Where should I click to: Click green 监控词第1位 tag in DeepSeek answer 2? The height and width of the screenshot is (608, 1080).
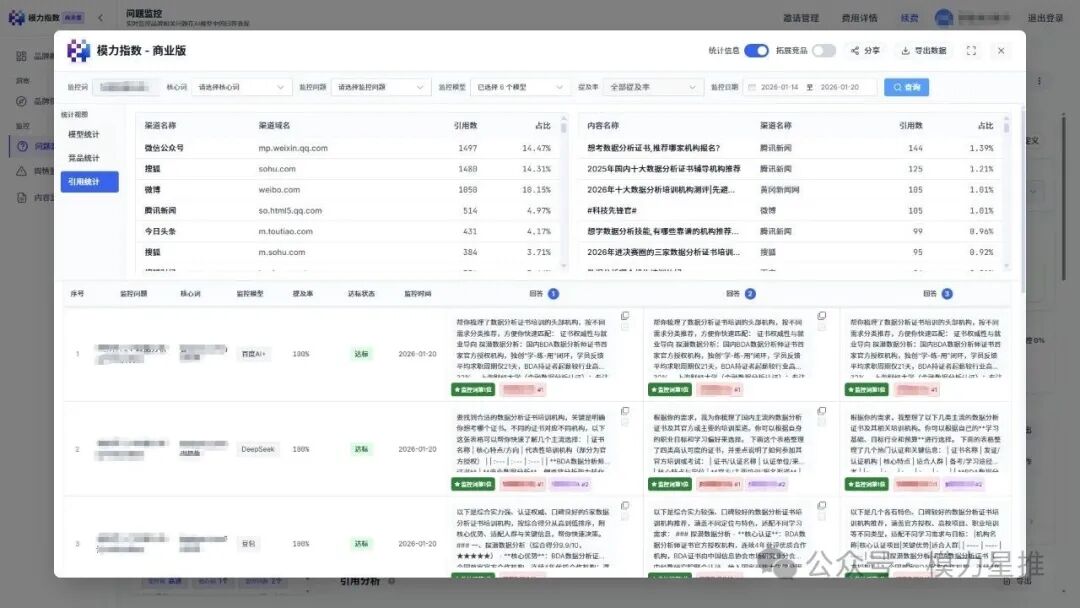pos(669,485)
